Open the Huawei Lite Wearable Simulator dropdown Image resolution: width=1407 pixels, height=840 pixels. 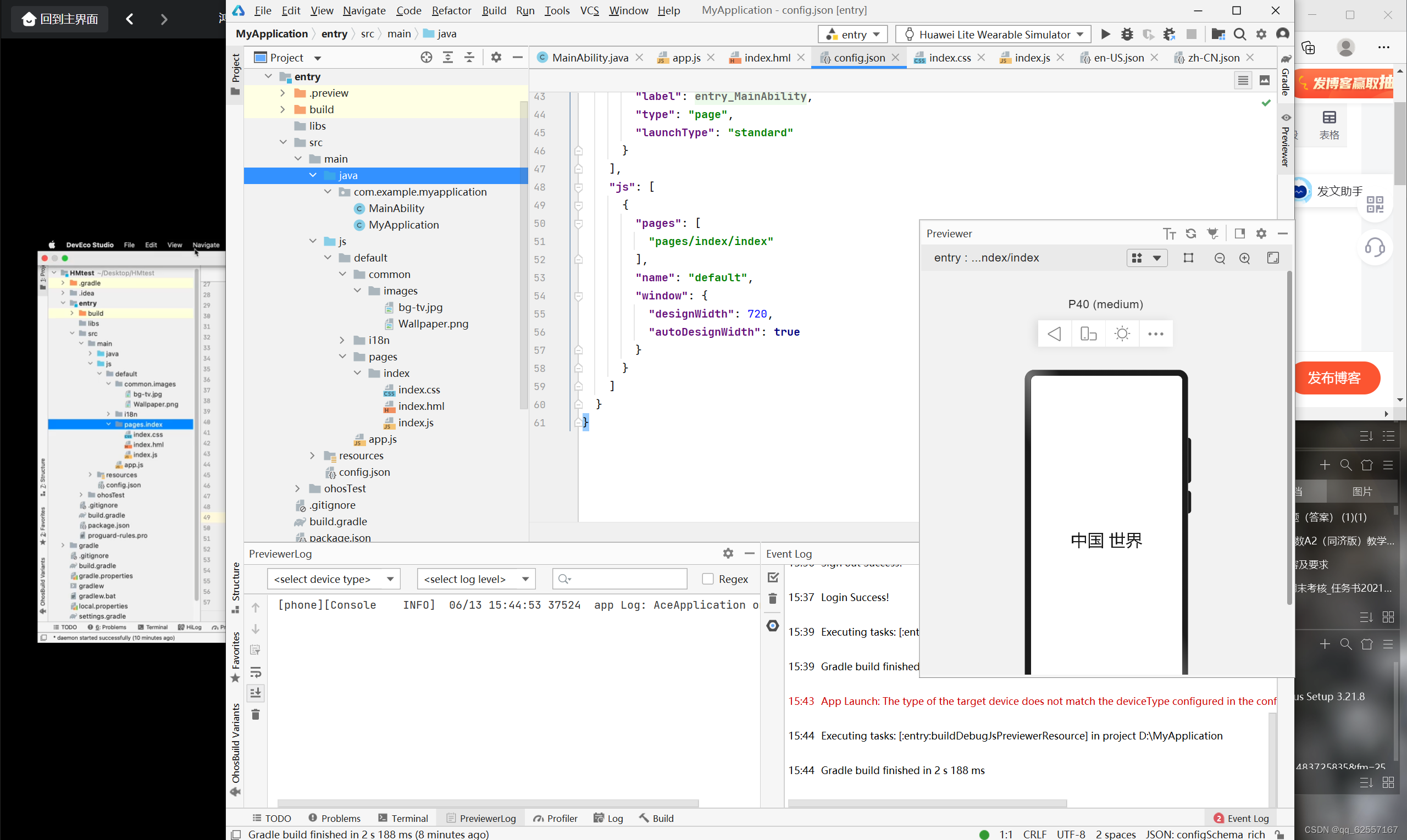click(994, 34)
